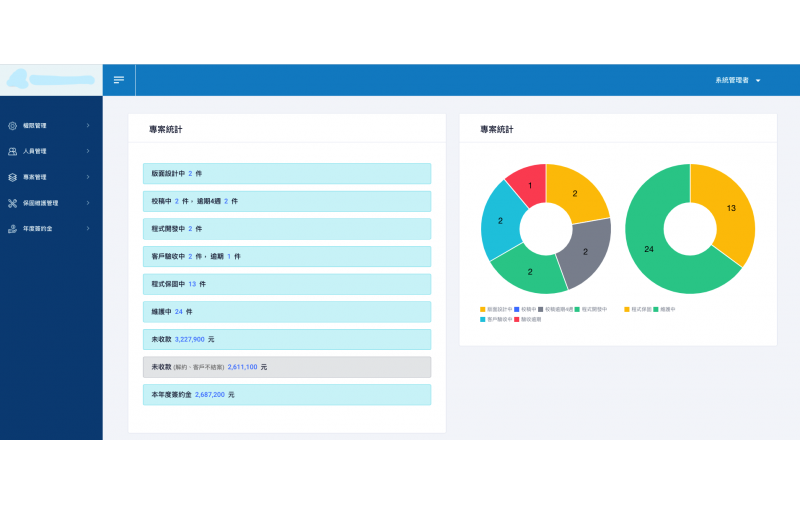Open the 保固維護管理 sidebar menu item

click(x=40, y=203)
